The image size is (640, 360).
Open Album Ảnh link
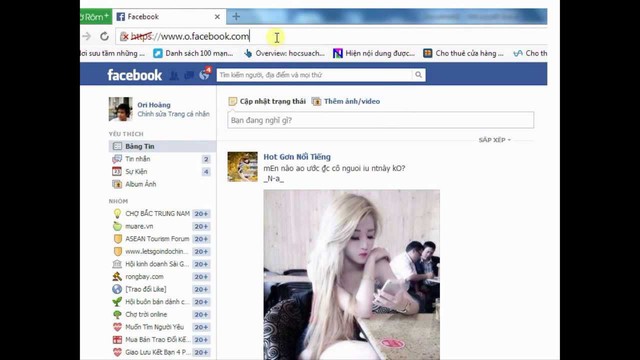point(141,184)
